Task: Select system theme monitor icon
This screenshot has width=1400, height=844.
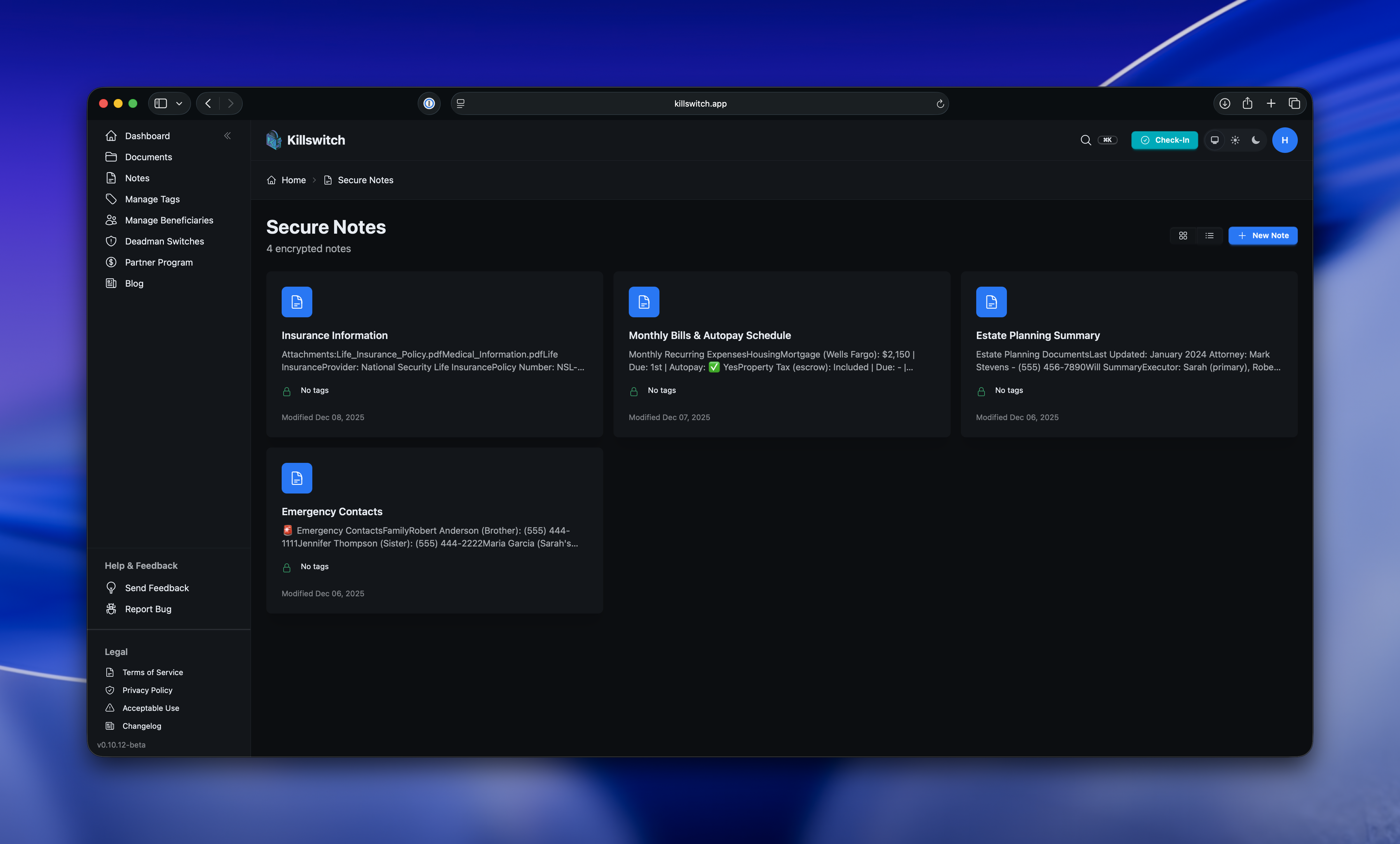Action: pyautogui.click(x=1215, y=140)
